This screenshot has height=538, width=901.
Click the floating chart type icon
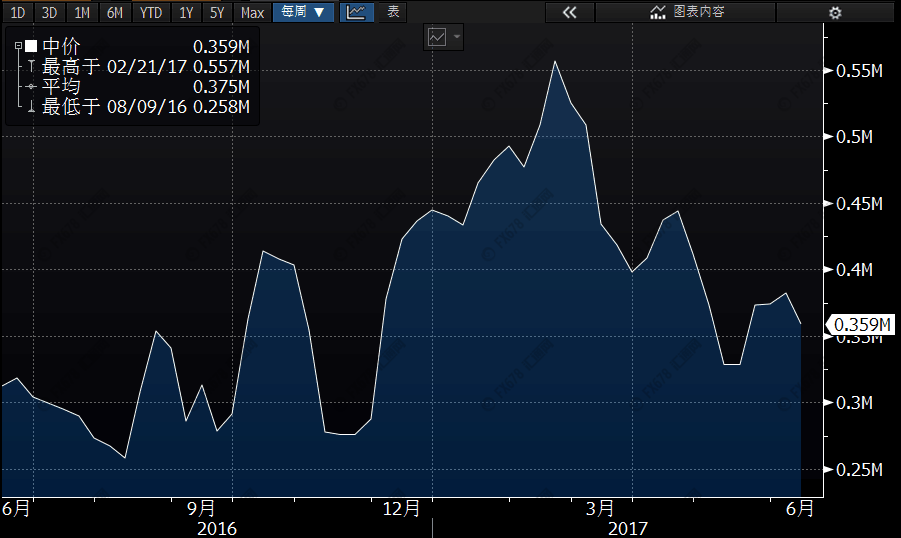[x=437, y=37]
